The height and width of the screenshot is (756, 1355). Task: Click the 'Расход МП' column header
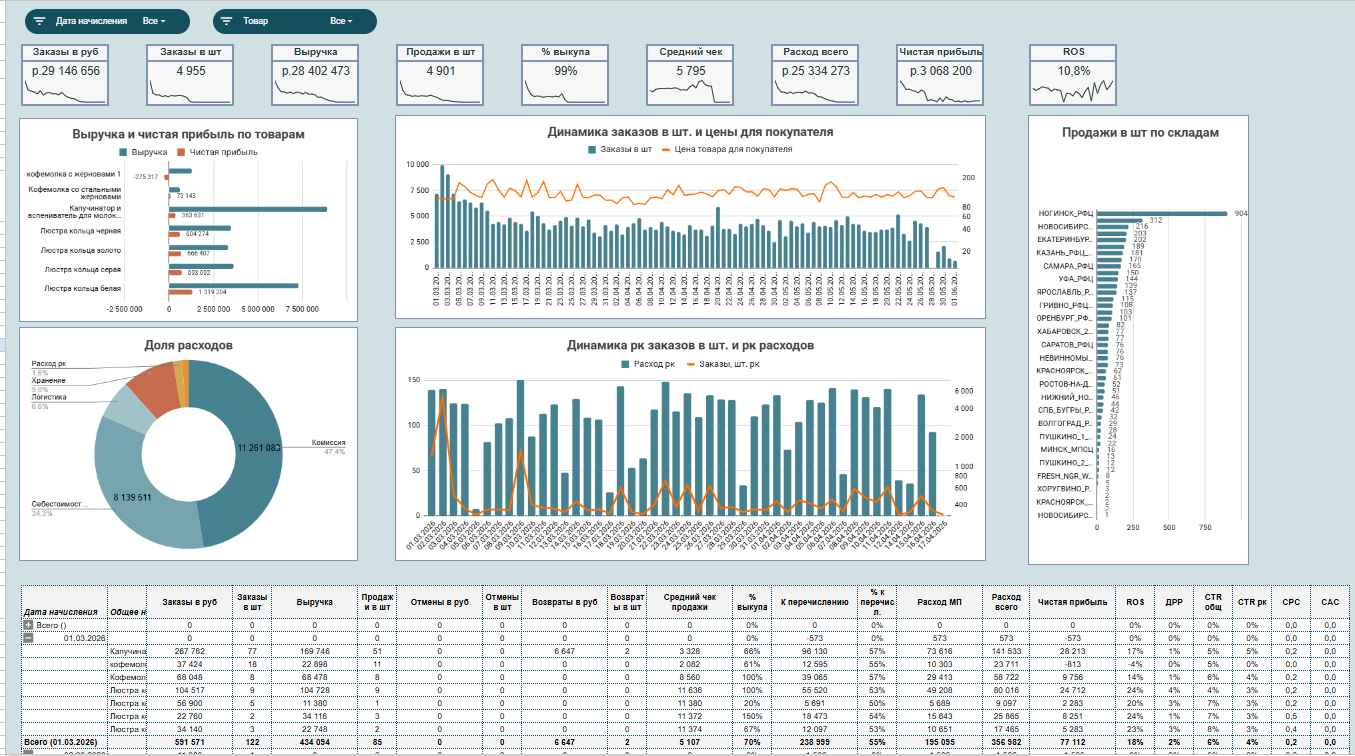click(940, 602)
